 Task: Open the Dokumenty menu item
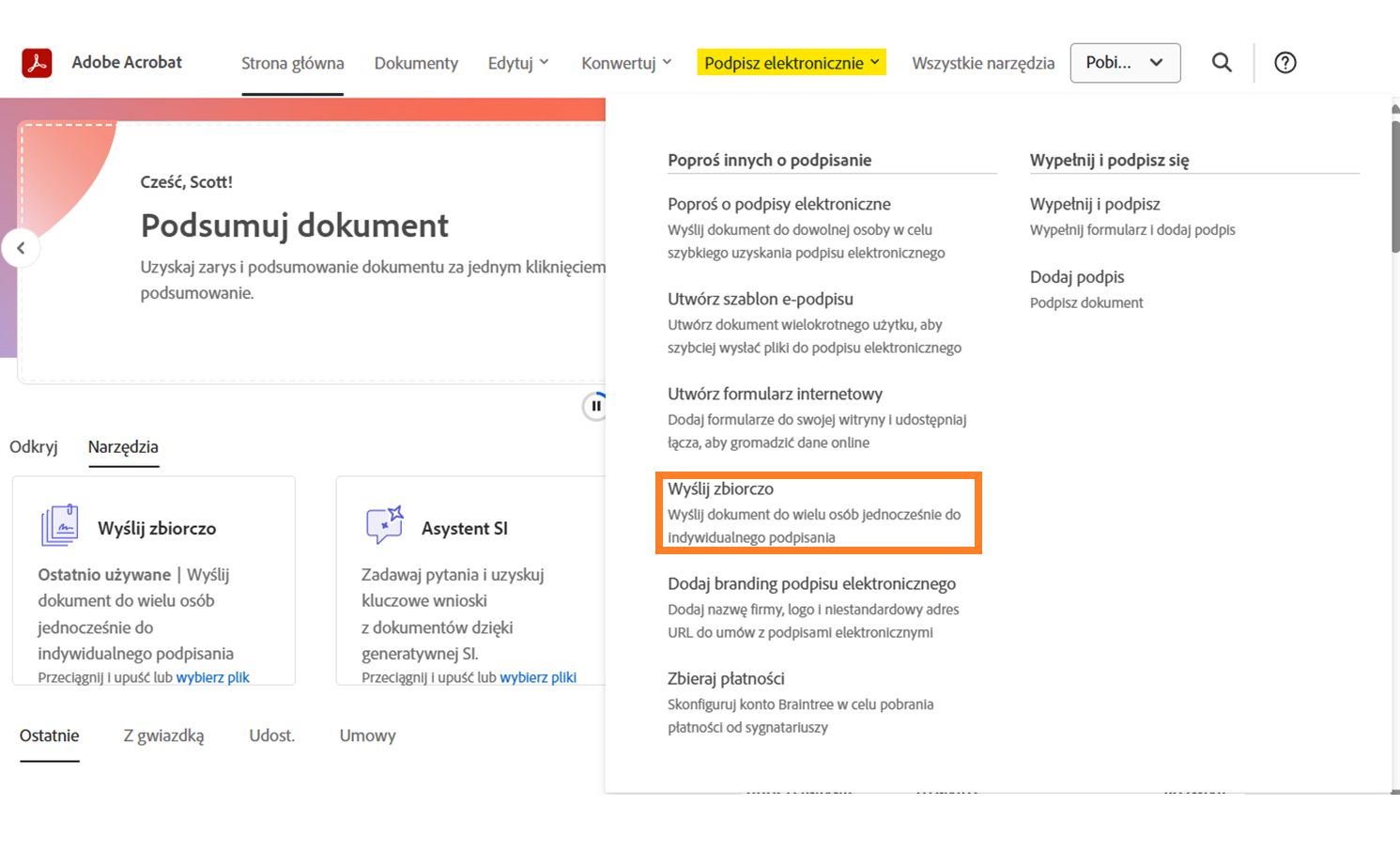tap(416, 63)
